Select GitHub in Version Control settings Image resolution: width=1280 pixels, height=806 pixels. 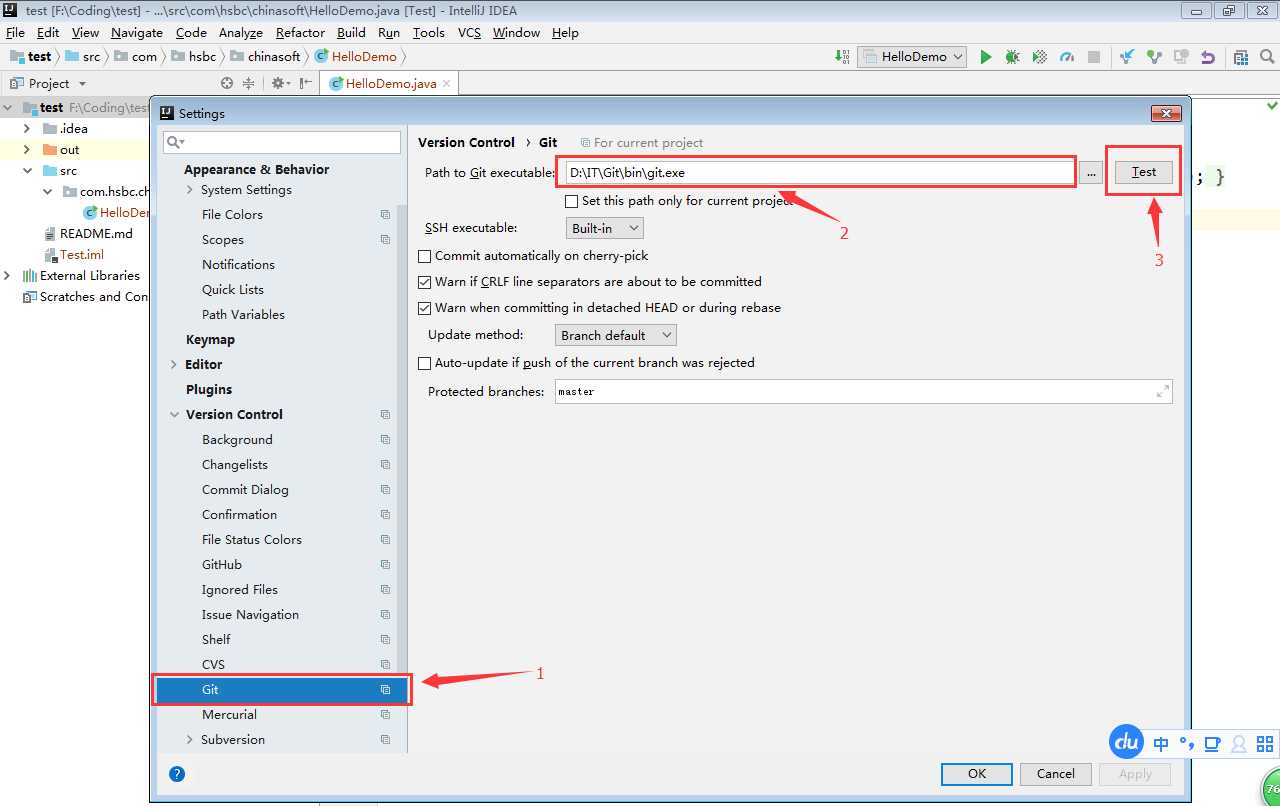pos(222,565)
